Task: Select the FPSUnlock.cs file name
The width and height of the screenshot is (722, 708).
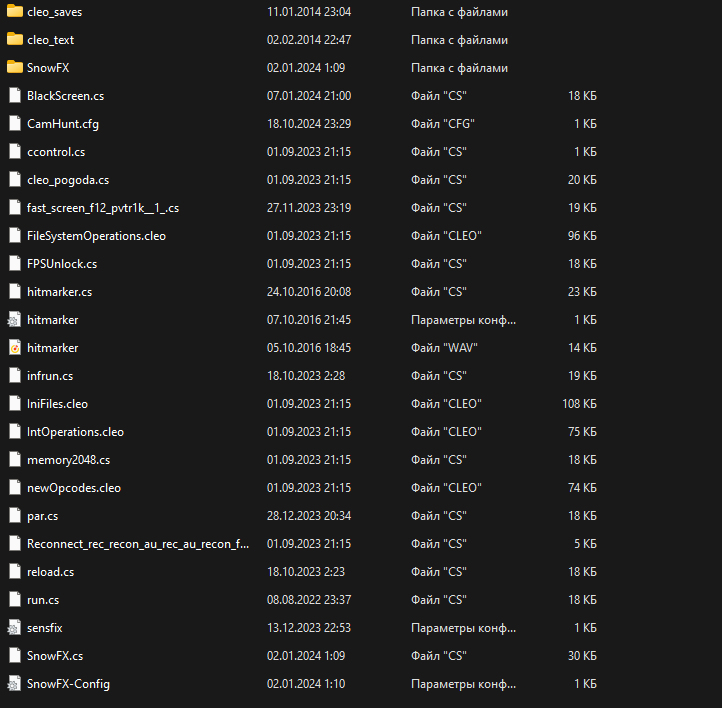Action: tap(61, 264)
